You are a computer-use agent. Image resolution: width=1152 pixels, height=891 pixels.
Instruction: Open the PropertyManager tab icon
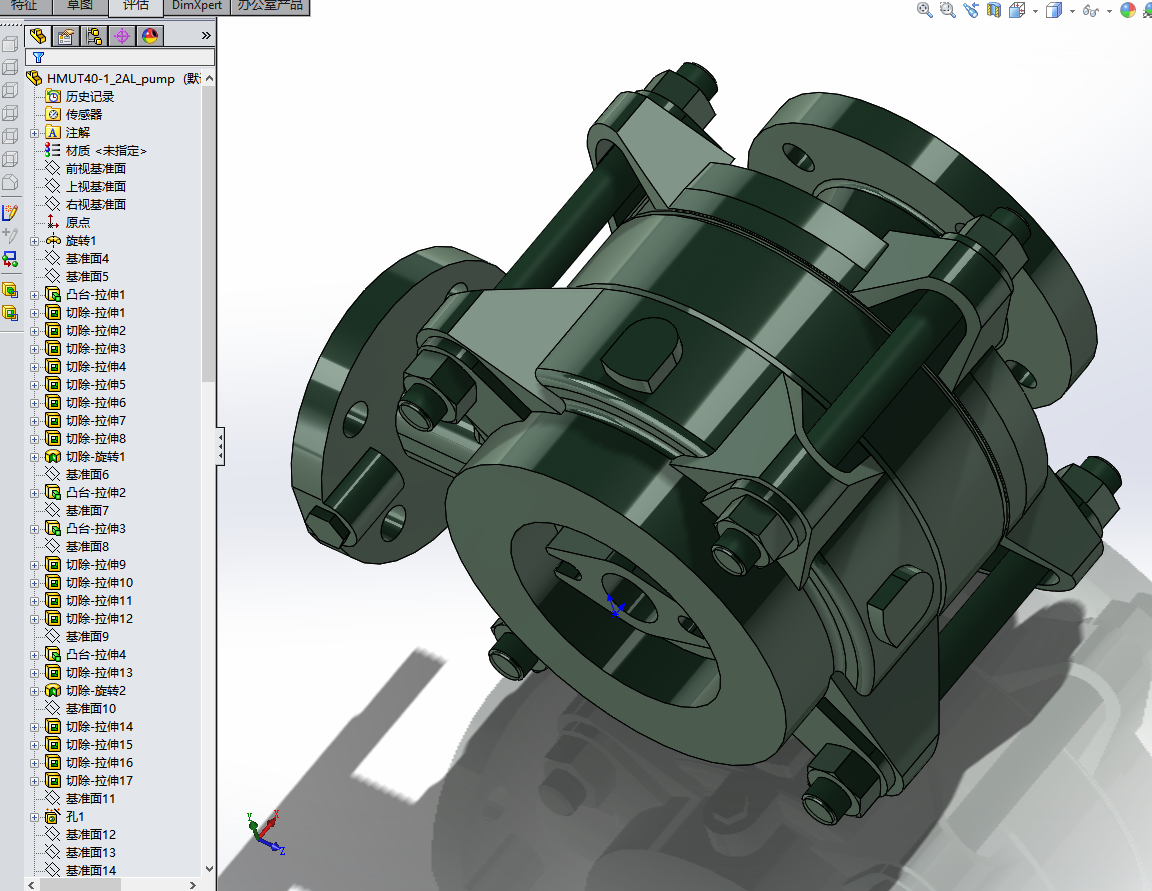[66, 36]
